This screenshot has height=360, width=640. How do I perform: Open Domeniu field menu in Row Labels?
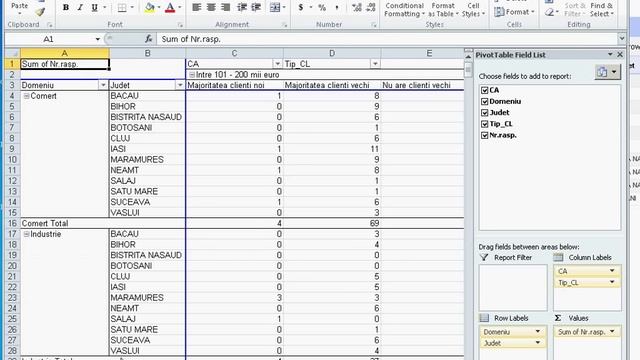(538, 332)
